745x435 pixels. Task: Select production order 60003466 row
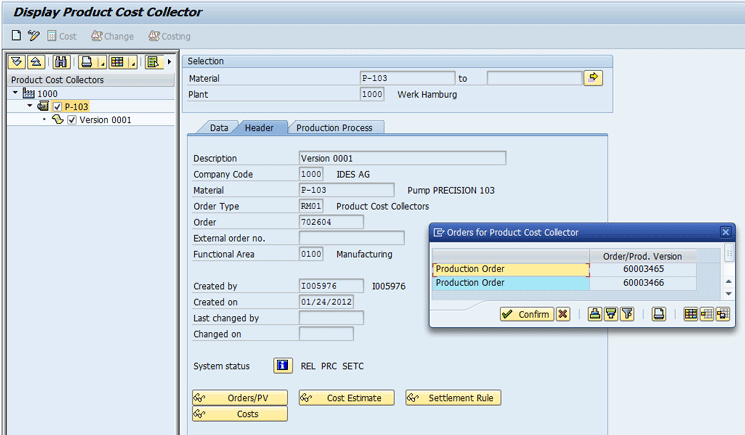coord(511,283)
